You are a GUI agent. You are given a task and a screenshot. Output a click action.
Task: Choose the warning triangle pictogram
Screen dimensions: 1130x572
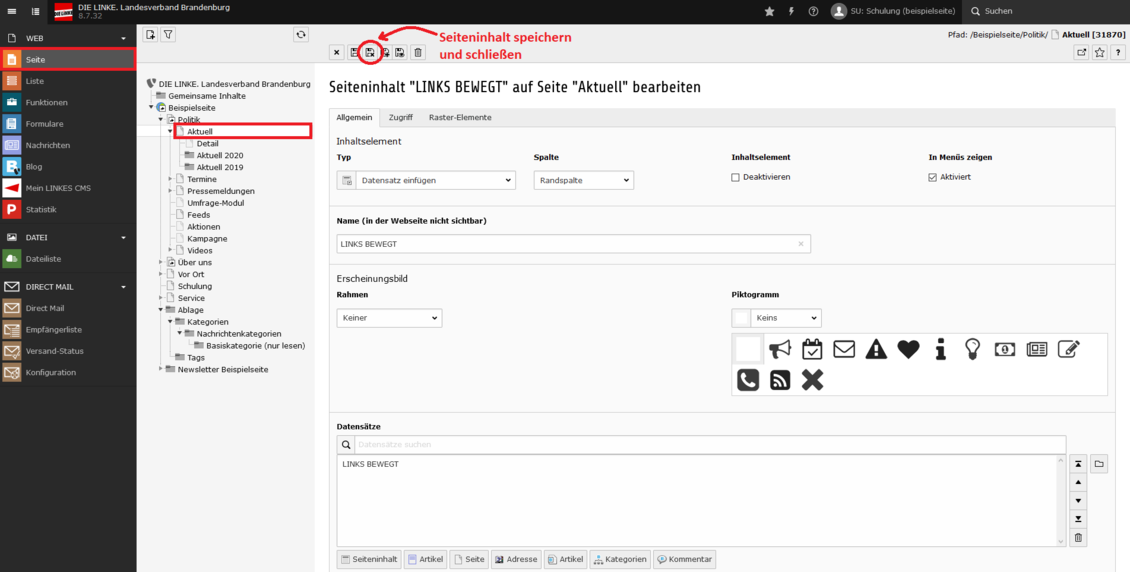click(876, 349)
